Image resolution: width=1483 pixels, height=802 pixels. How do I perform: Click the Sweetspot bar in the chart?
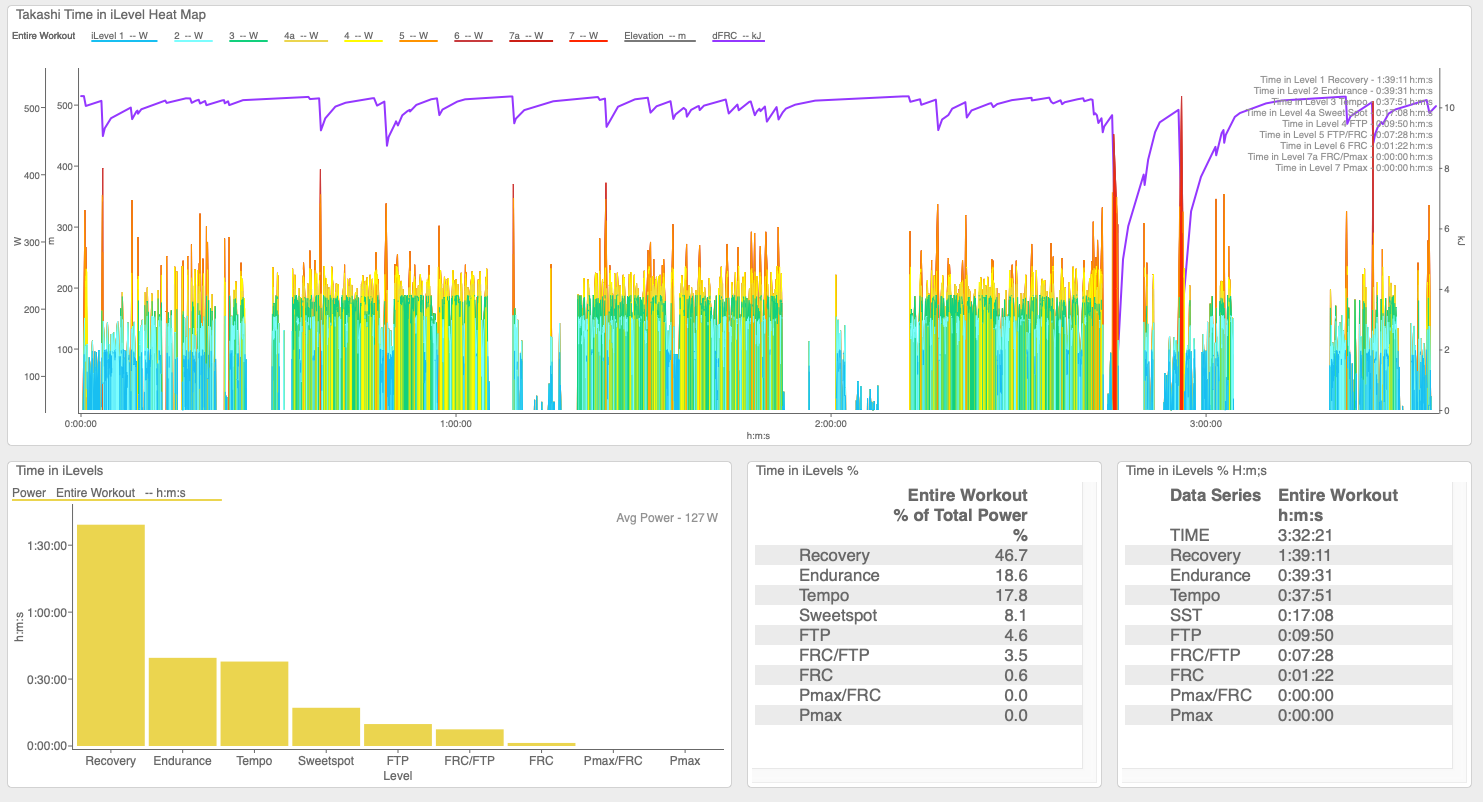326,726
